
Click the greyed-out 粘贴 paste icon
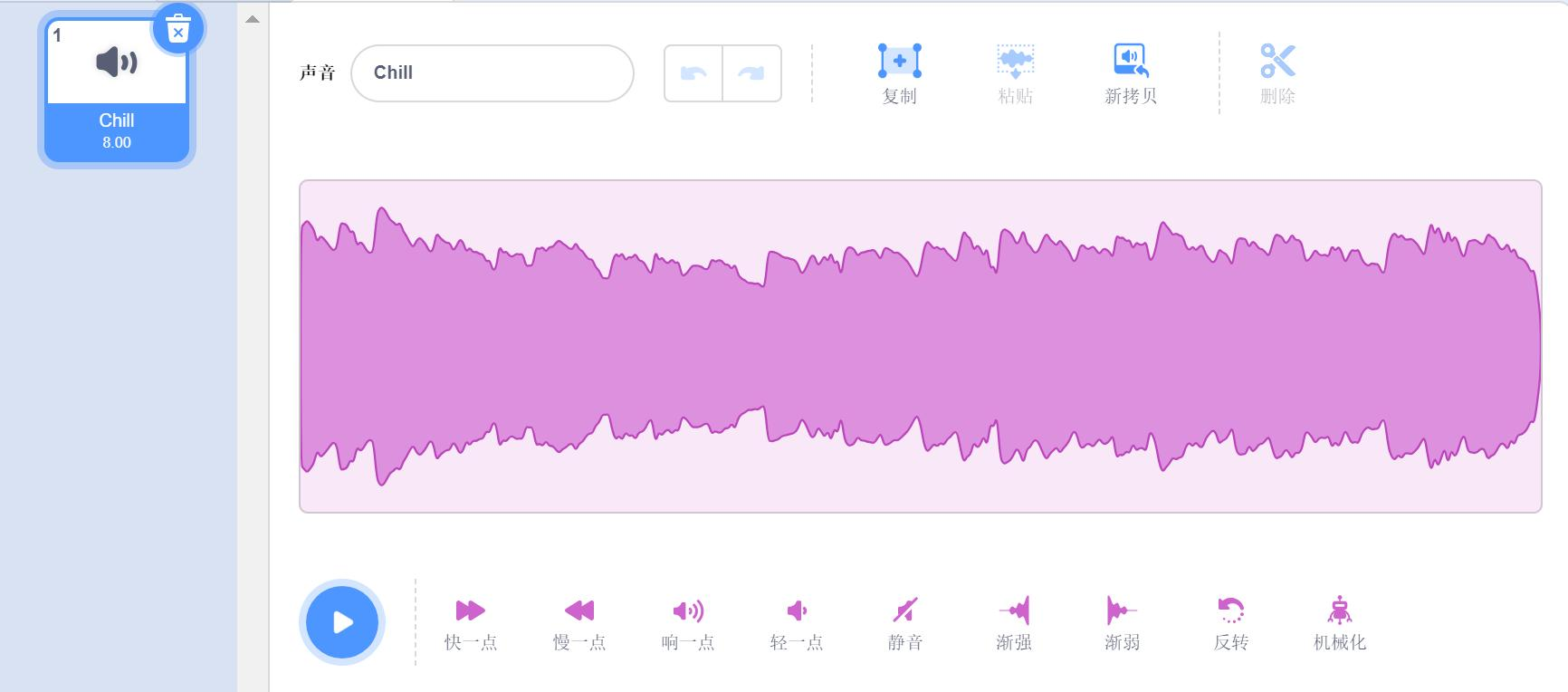tap(1014, 62)
